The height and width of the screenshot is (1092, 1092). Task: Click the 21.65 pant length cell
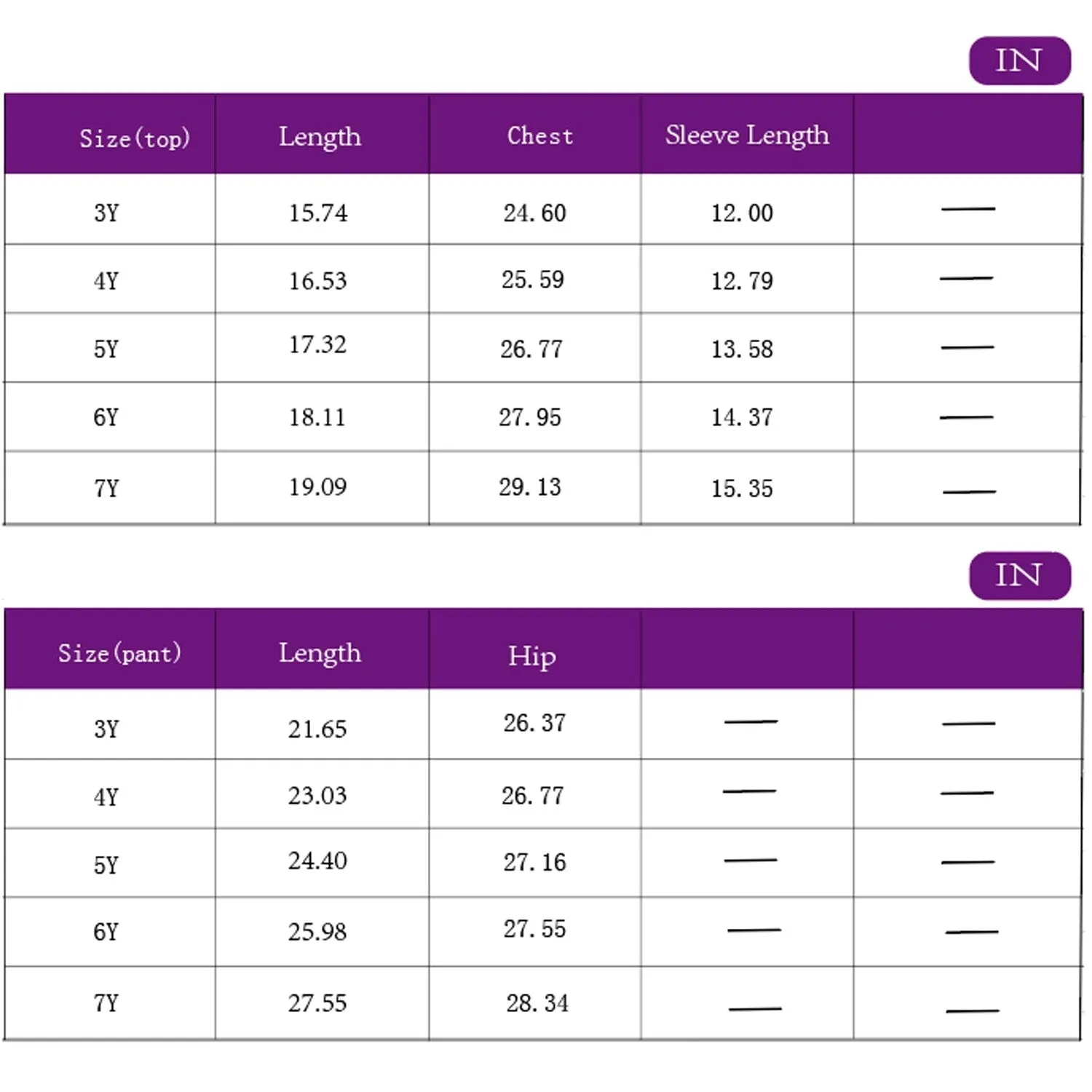[x=317, y=729]
